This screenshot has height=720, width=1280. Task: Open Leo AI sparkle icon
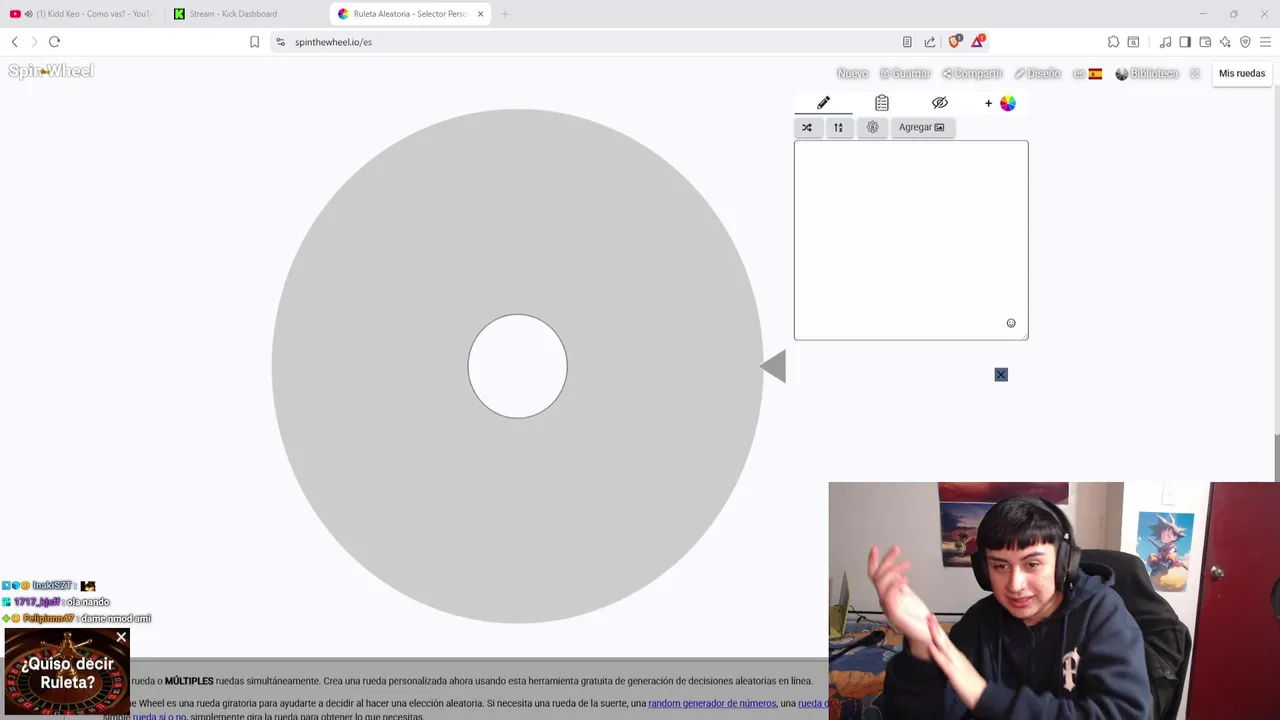pyautogui.click(x=1225, y=42)
